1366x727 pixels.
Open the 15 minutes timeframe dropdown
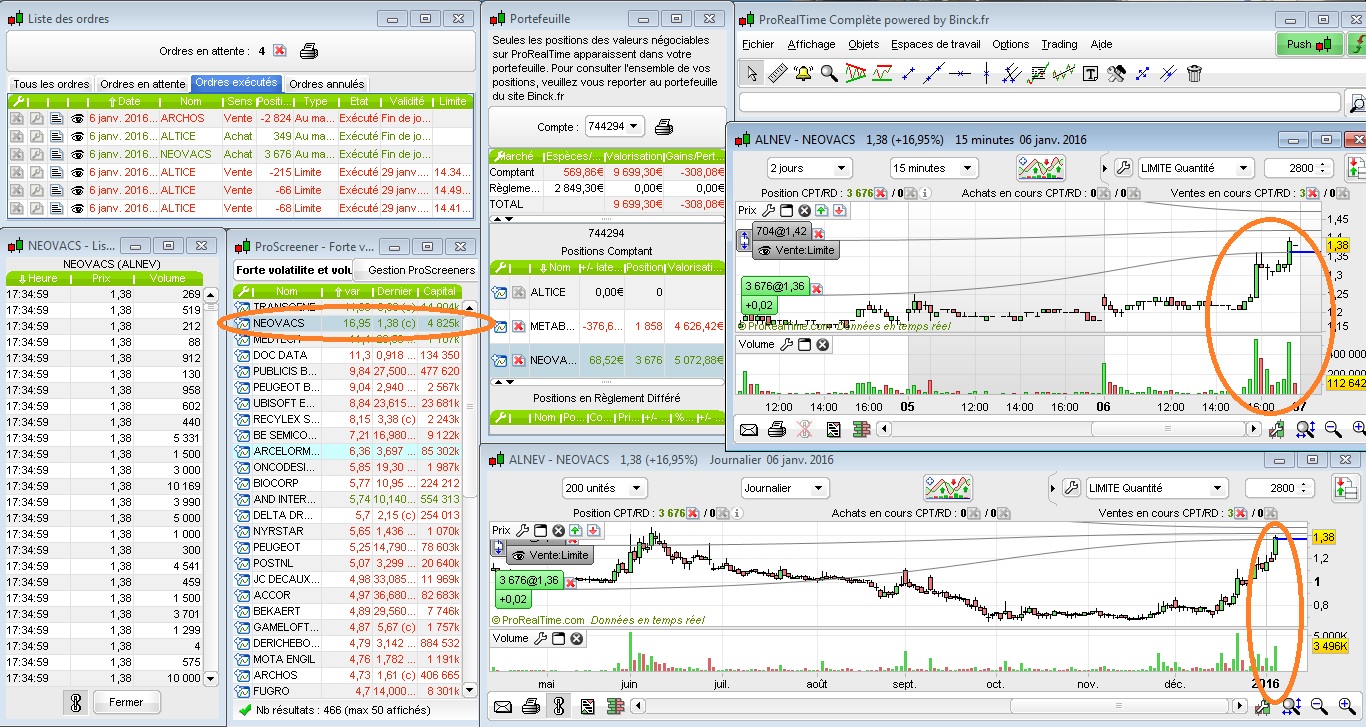[x=933, y=168]
